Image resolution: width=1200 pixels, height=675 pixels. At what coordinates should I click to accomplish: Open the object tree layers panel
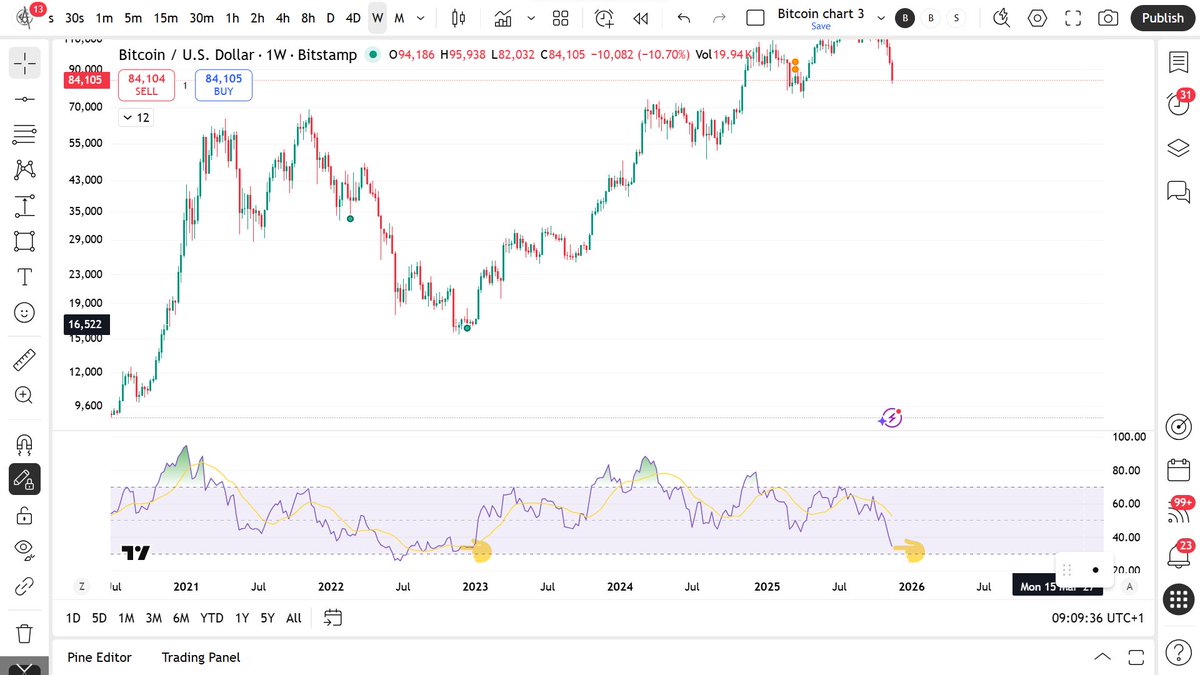click(1177, 148)
